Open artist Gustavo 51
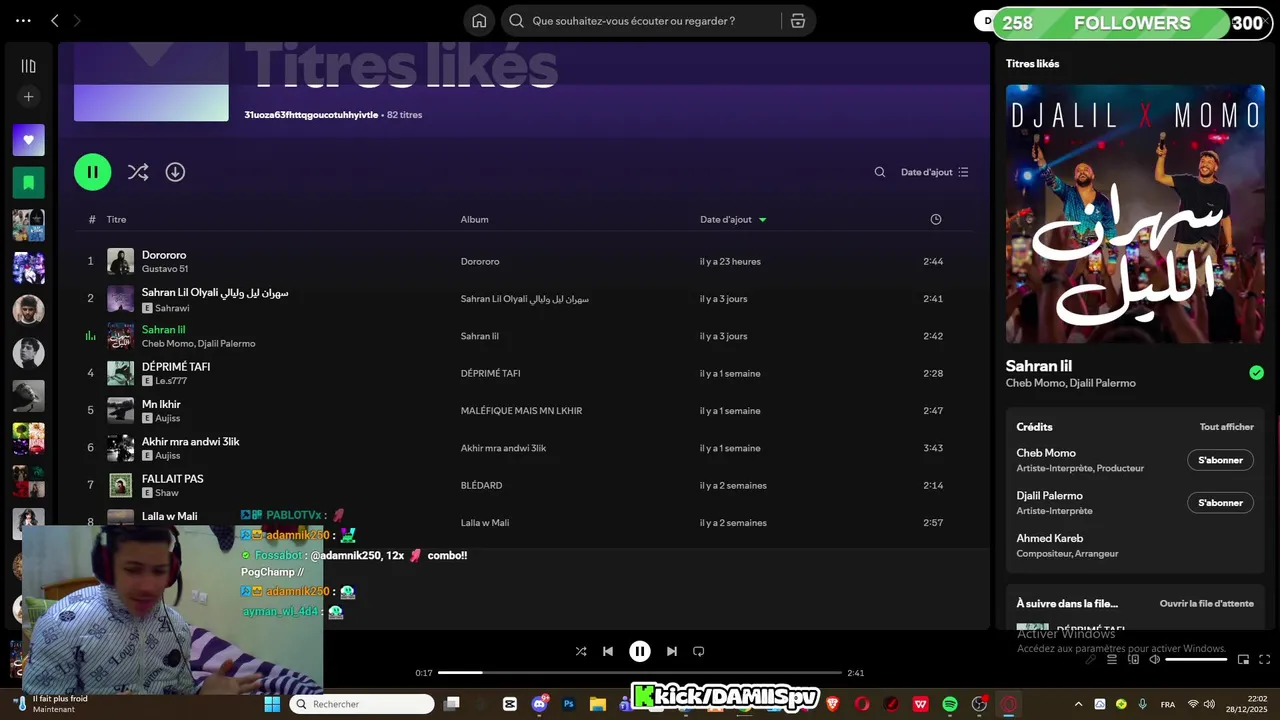 coord(165,269)
